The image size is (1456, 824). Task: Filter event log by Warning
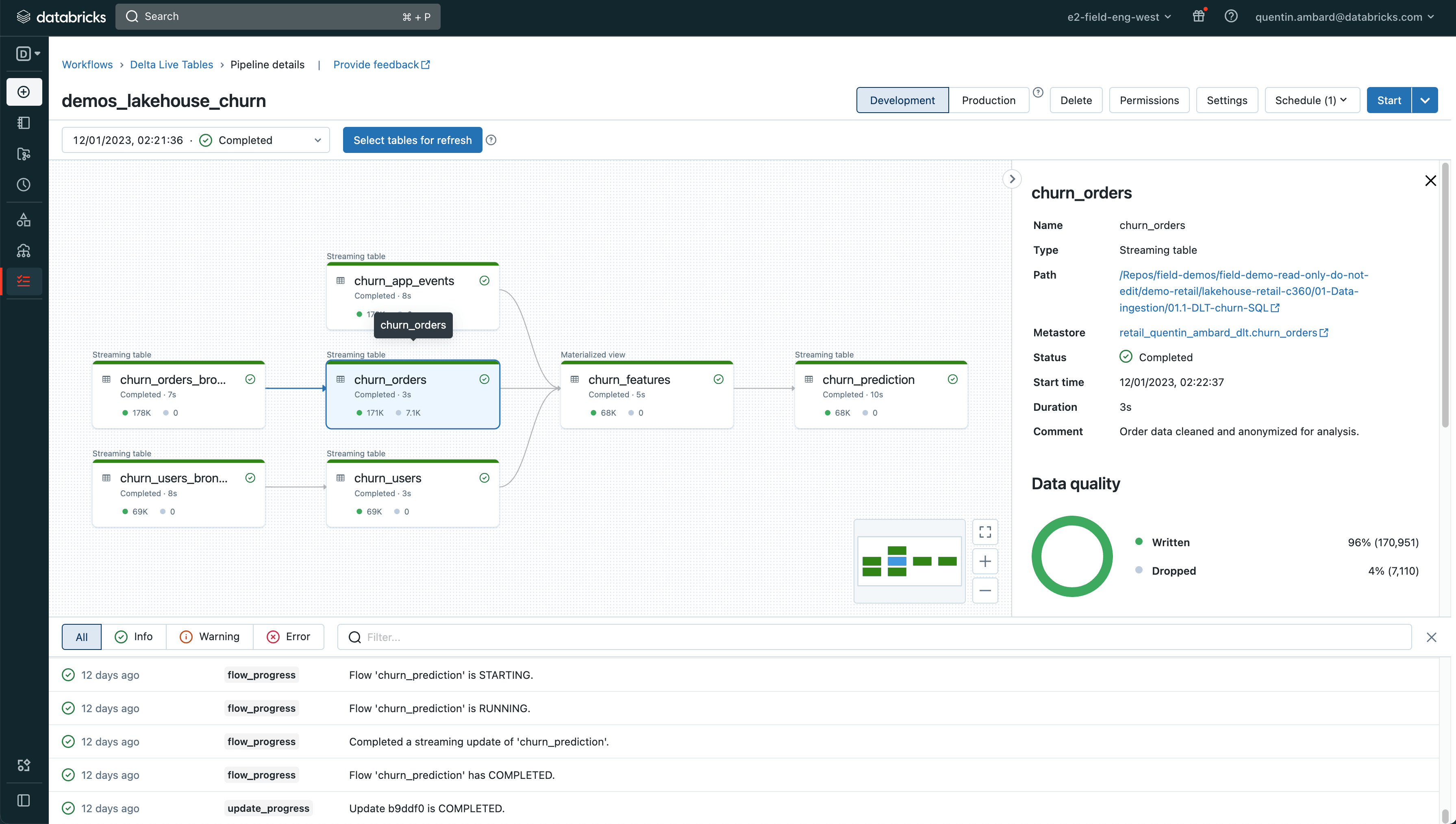pos(209,637)
